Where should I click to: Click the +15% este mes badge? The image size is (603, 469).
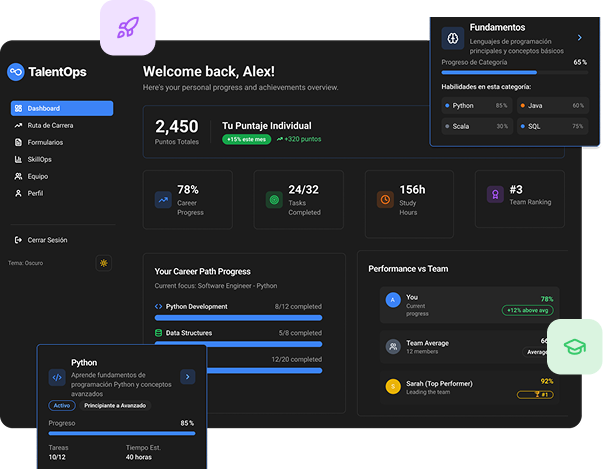click(x=247, y=140)
